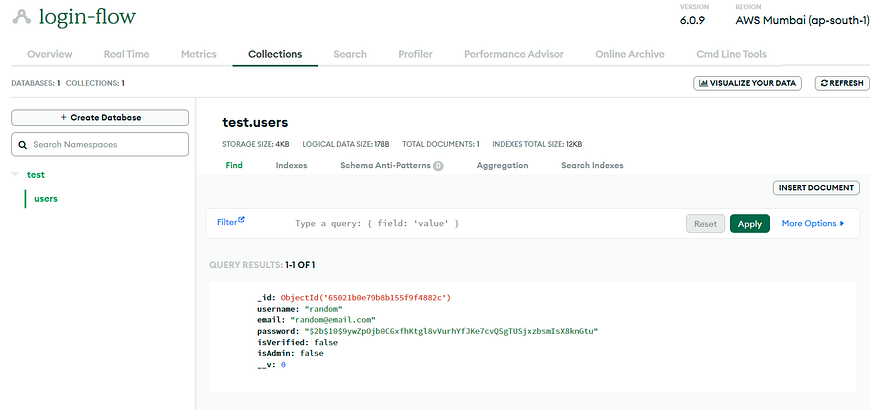This screenshot has height=410, width=880.
Task: Reset the query filter
Action: (x=705, y=224)
